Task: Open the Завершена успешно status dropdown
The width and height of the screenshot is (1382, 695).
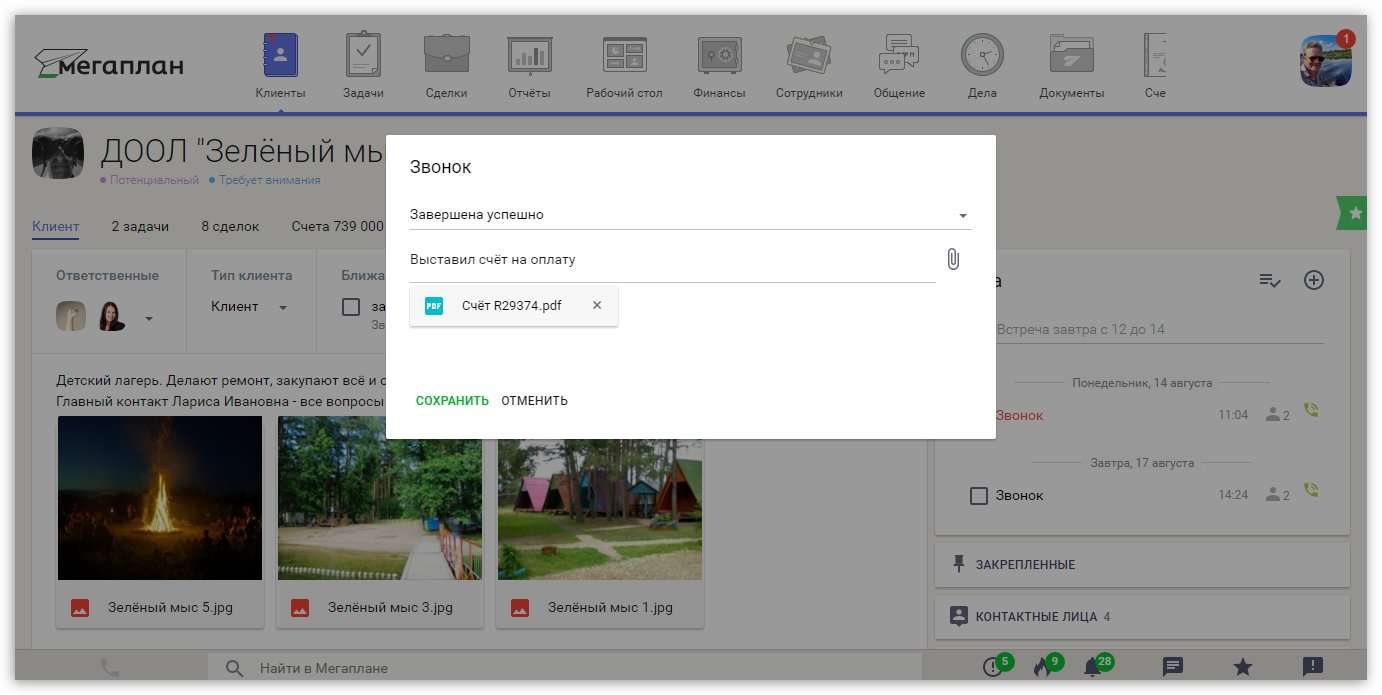Action: [690, 215]
